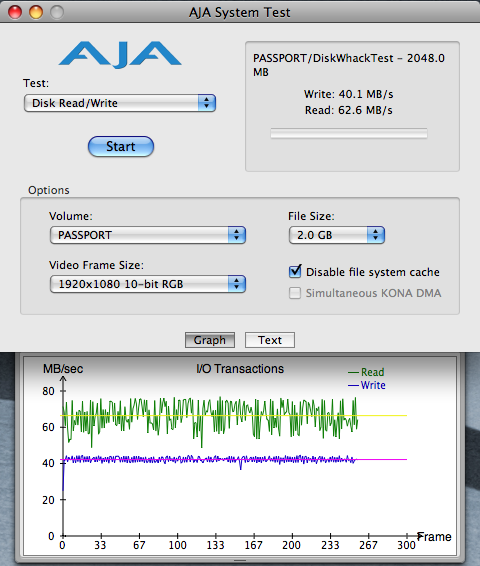
Task: Click the green Read legend entry
Action: tap(366, 372)
